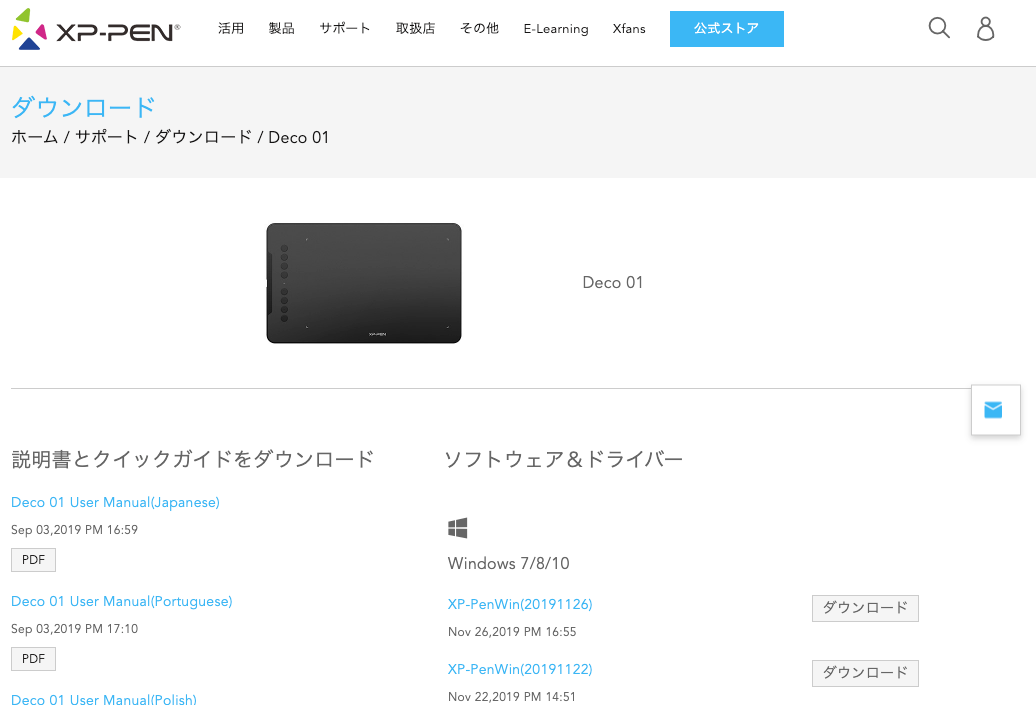
Task: Download the XP-PenWin(20191126) driver
Action: coord(865,608)
